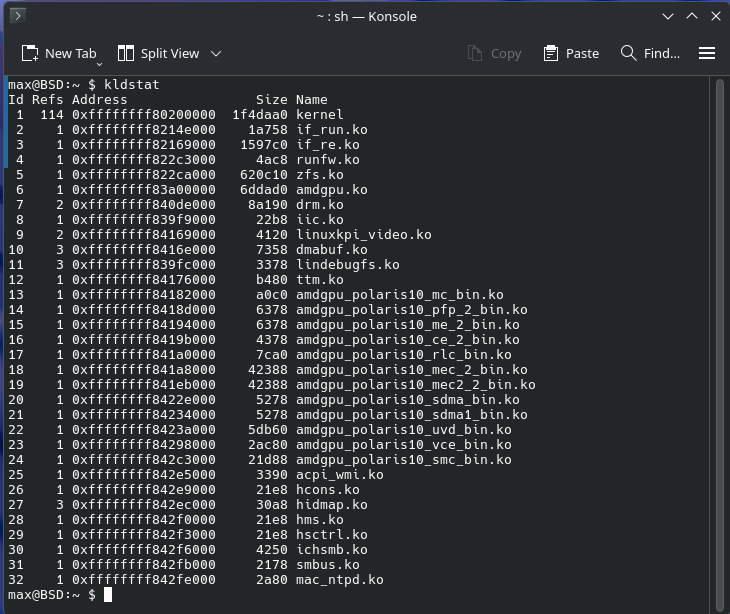The image size is (730, 614).
Task: Open a new terminal with New Tab
Action: pos(59,53)
